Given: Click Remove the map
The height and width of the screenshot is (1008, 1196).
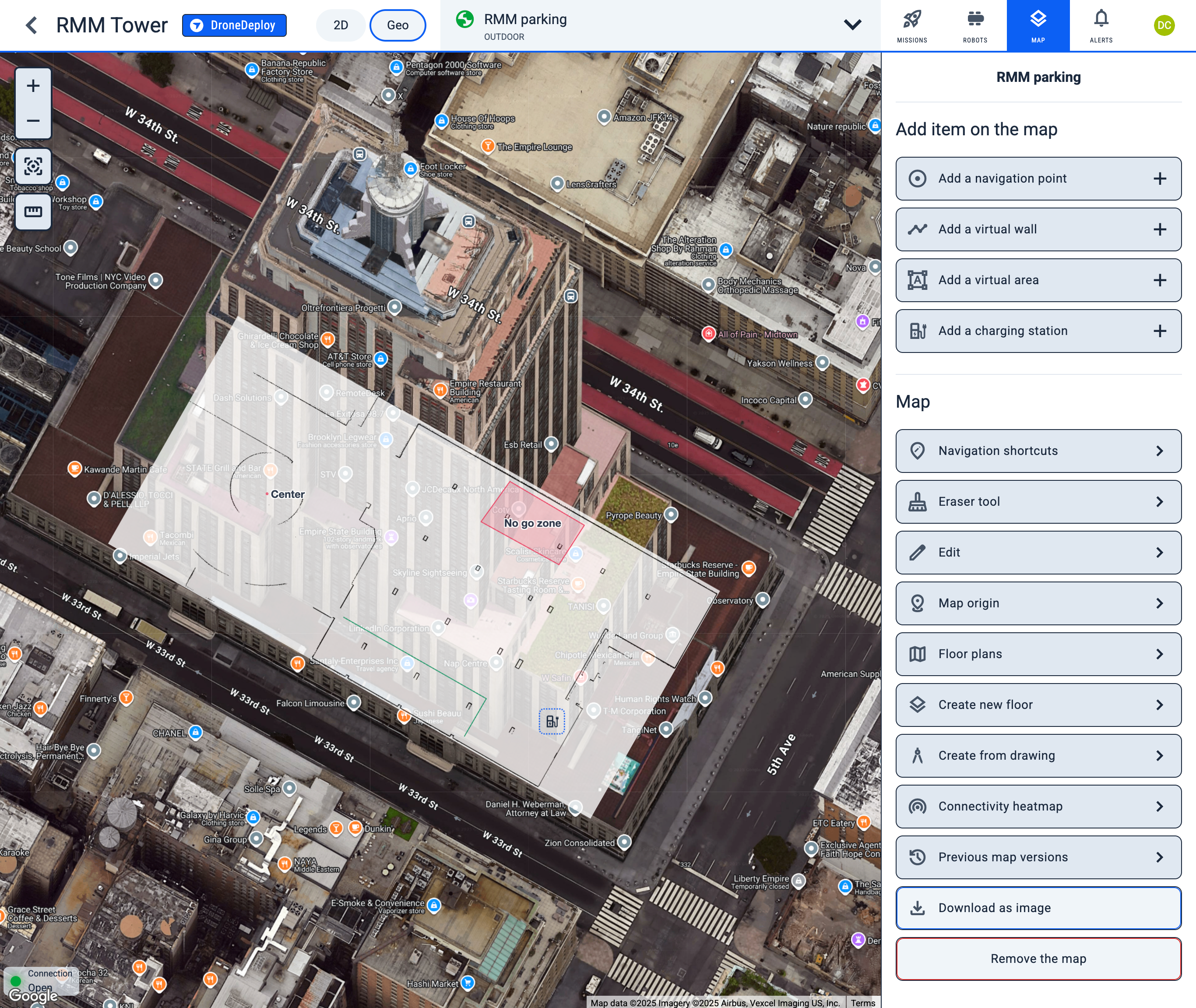Looking at the screenshot, I should point(1038,959).
